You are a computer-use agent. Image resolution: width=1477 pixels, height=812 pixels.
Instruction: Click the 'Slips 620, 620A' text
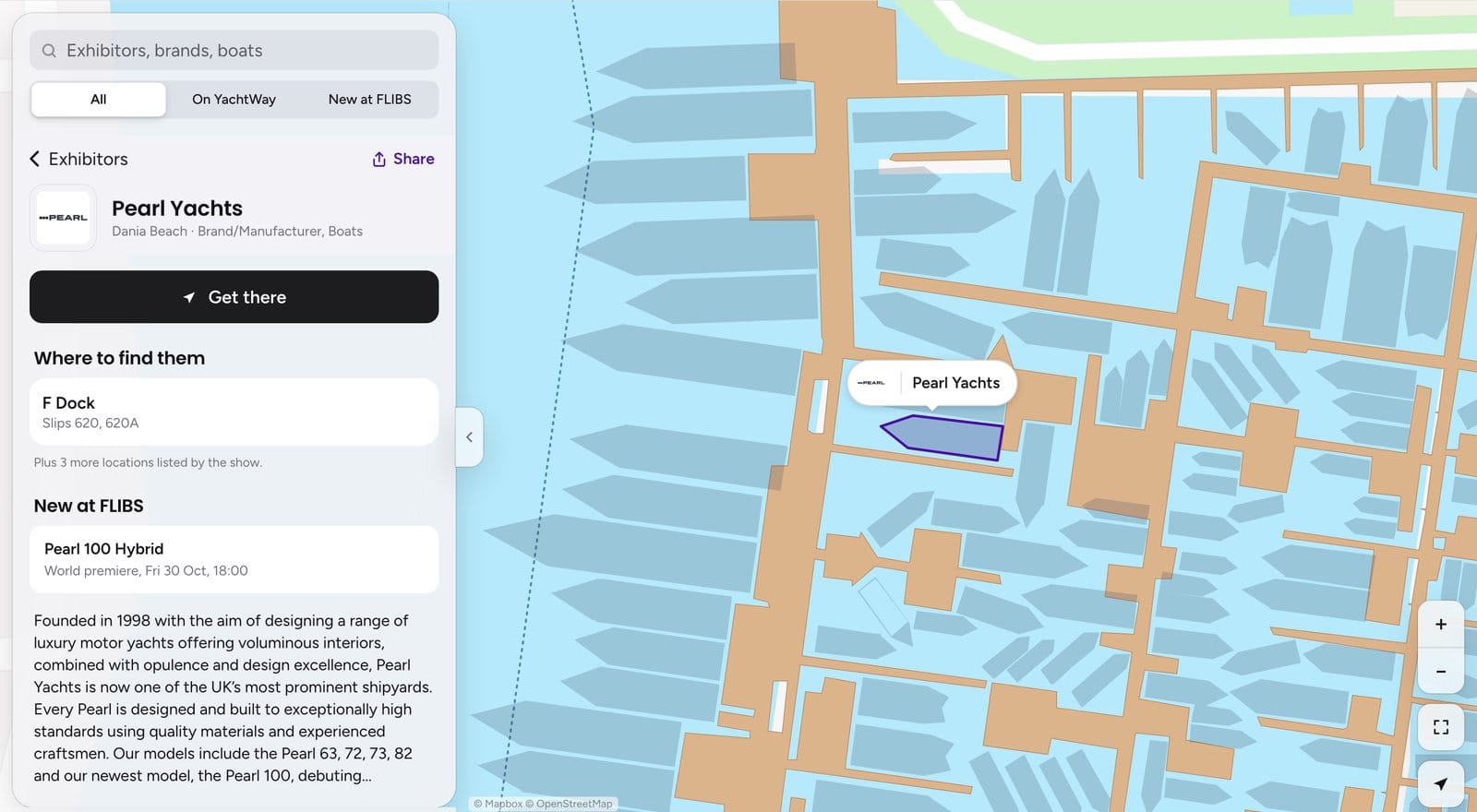[x=90, y=424]
